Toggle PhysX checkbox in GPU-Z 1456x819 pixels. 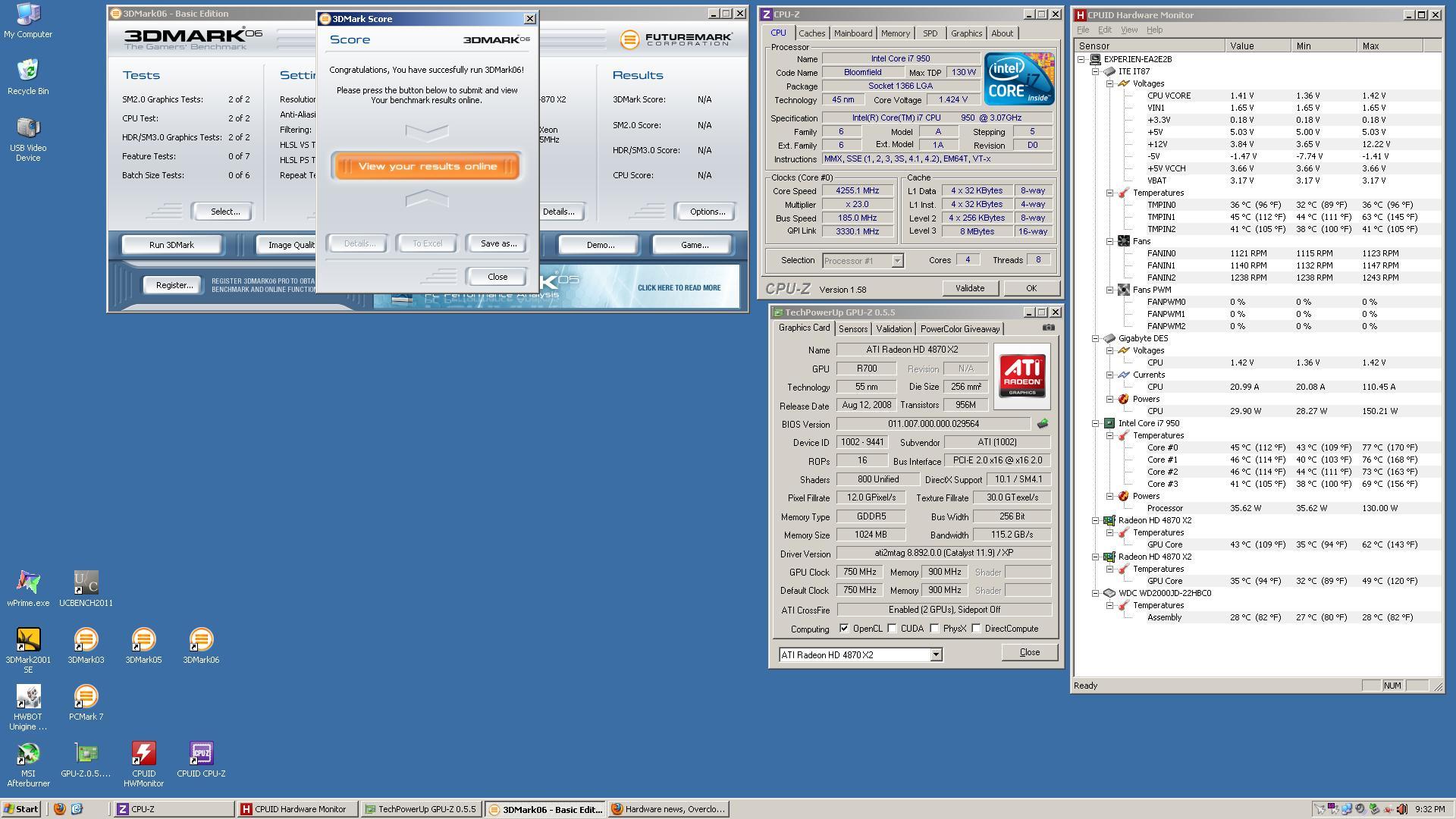point(935,629)
